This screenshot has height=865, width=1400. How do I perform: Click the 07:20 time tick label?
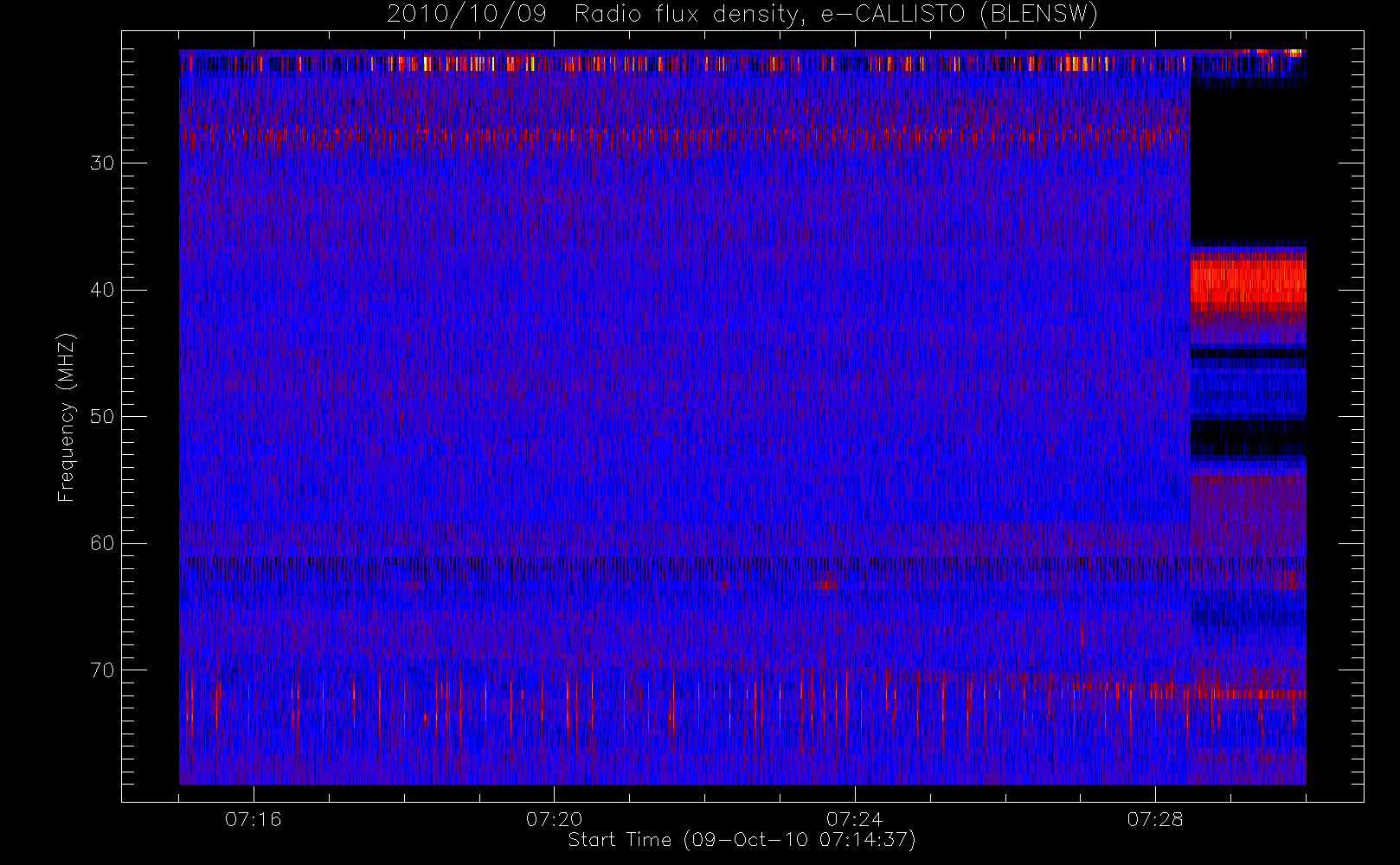(x=554, y=819)
